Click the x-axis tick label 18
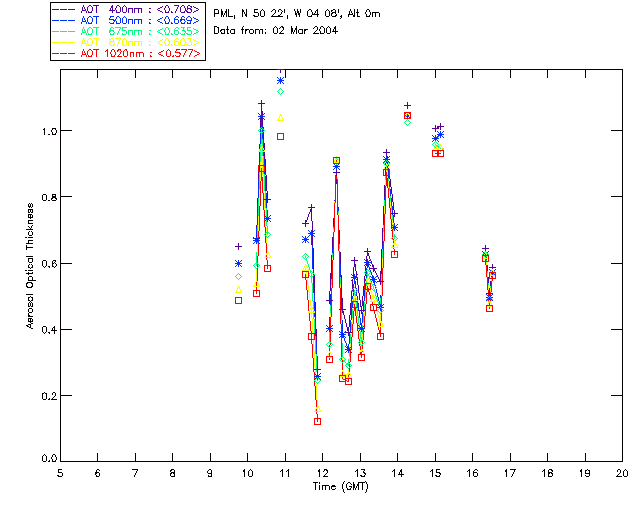The height and width of the screenshot is (512, 640). tap(547, 473)
